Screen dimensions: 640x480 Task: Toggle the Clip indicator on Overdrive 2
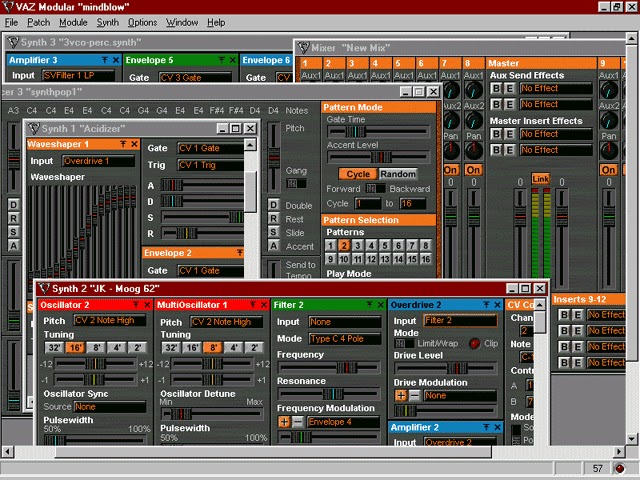click(x=474, y=344)
